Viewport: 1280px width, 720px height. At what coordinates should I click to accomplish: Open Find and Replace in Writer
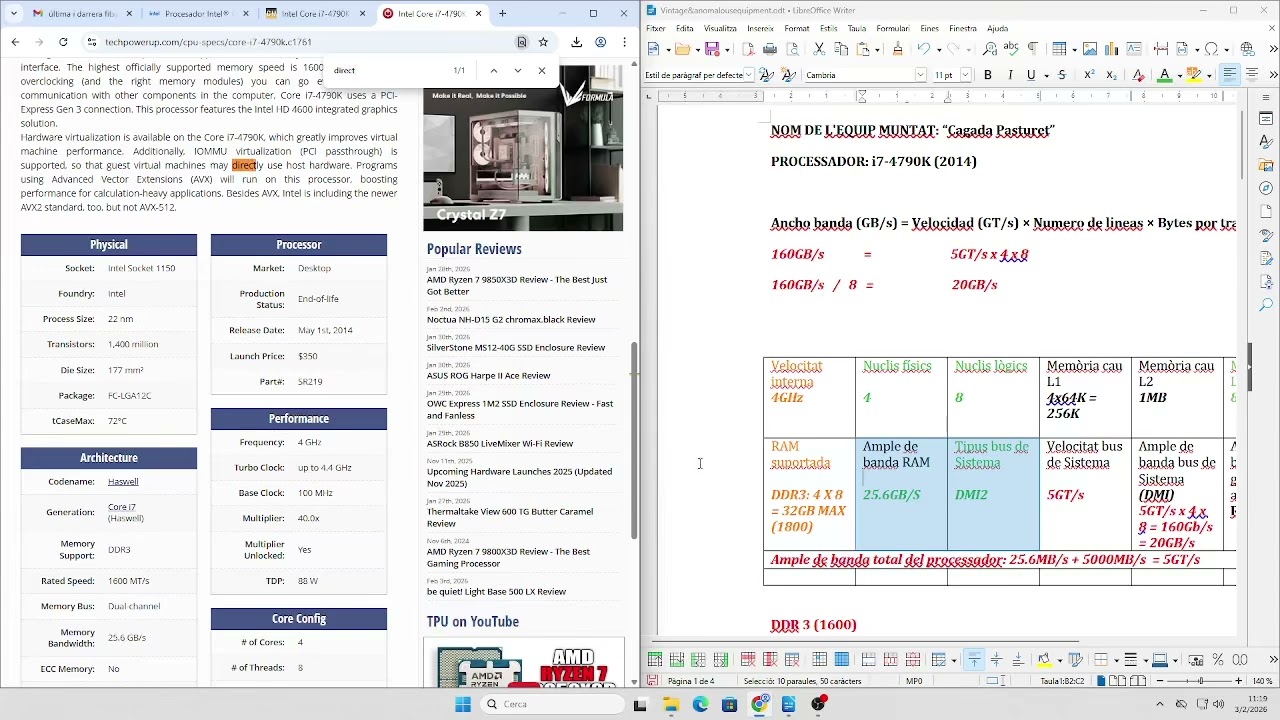(x=989, y=49)
